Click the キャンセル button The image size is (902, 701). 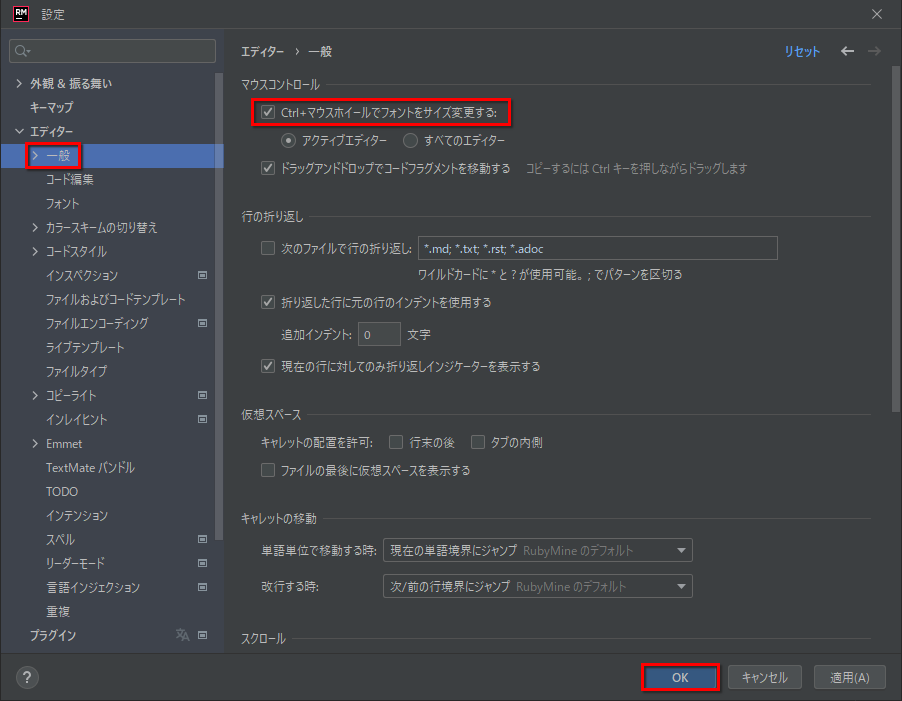(x=765, y=677)
